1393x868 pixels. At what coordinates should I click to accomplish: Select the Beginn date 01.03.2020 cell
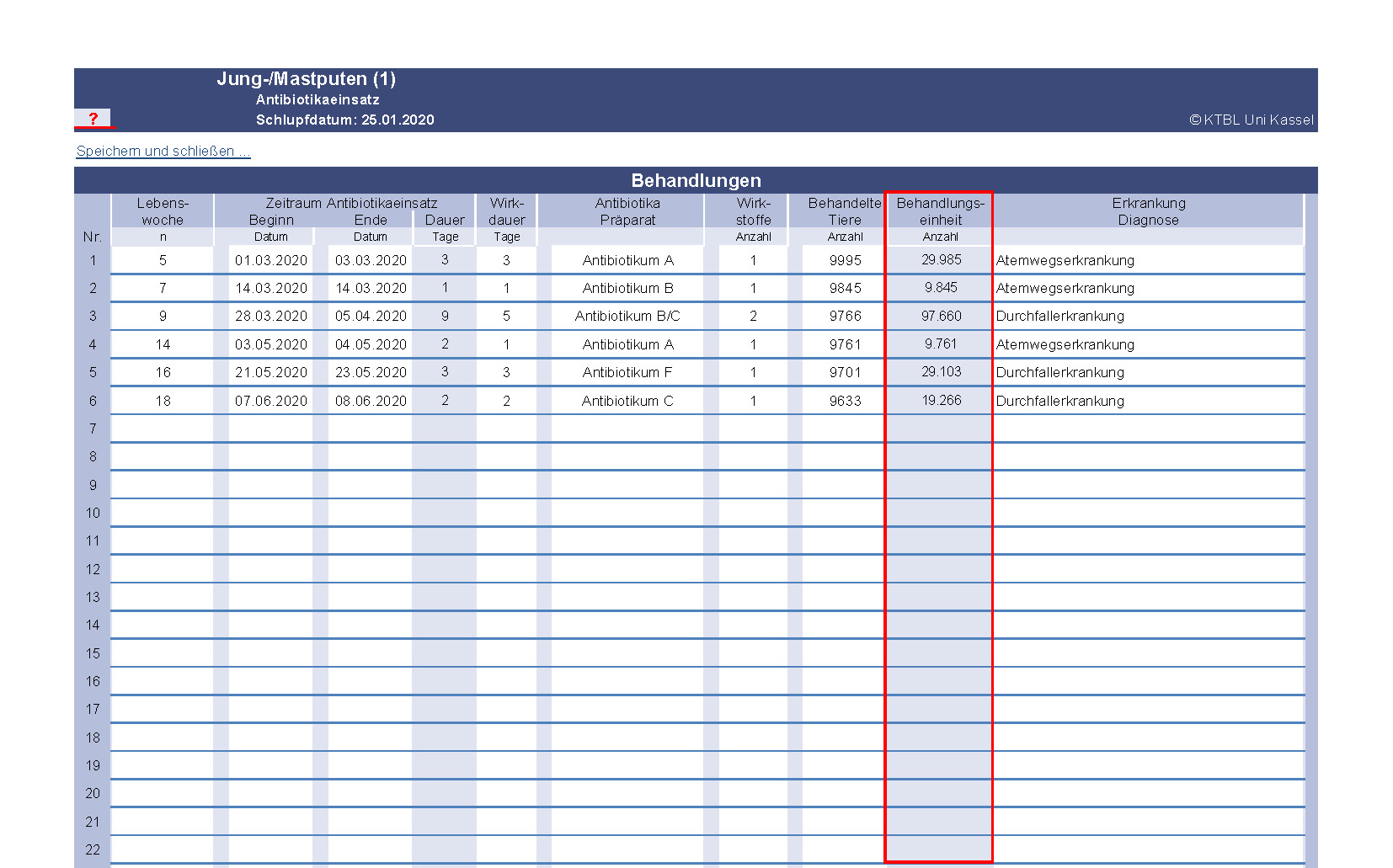270,261
